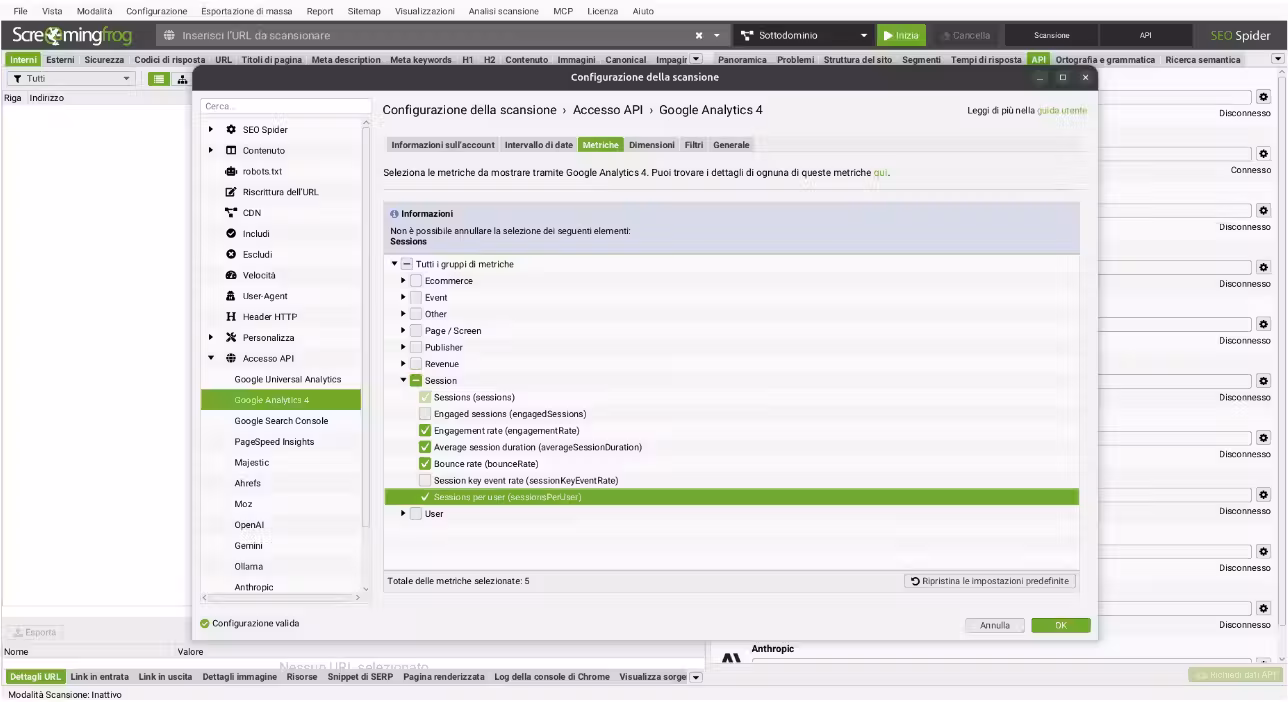The height and width of the screenshot is (702, 1288).
Task: Click the Includi checkmark icon
Action: (232, 234)
